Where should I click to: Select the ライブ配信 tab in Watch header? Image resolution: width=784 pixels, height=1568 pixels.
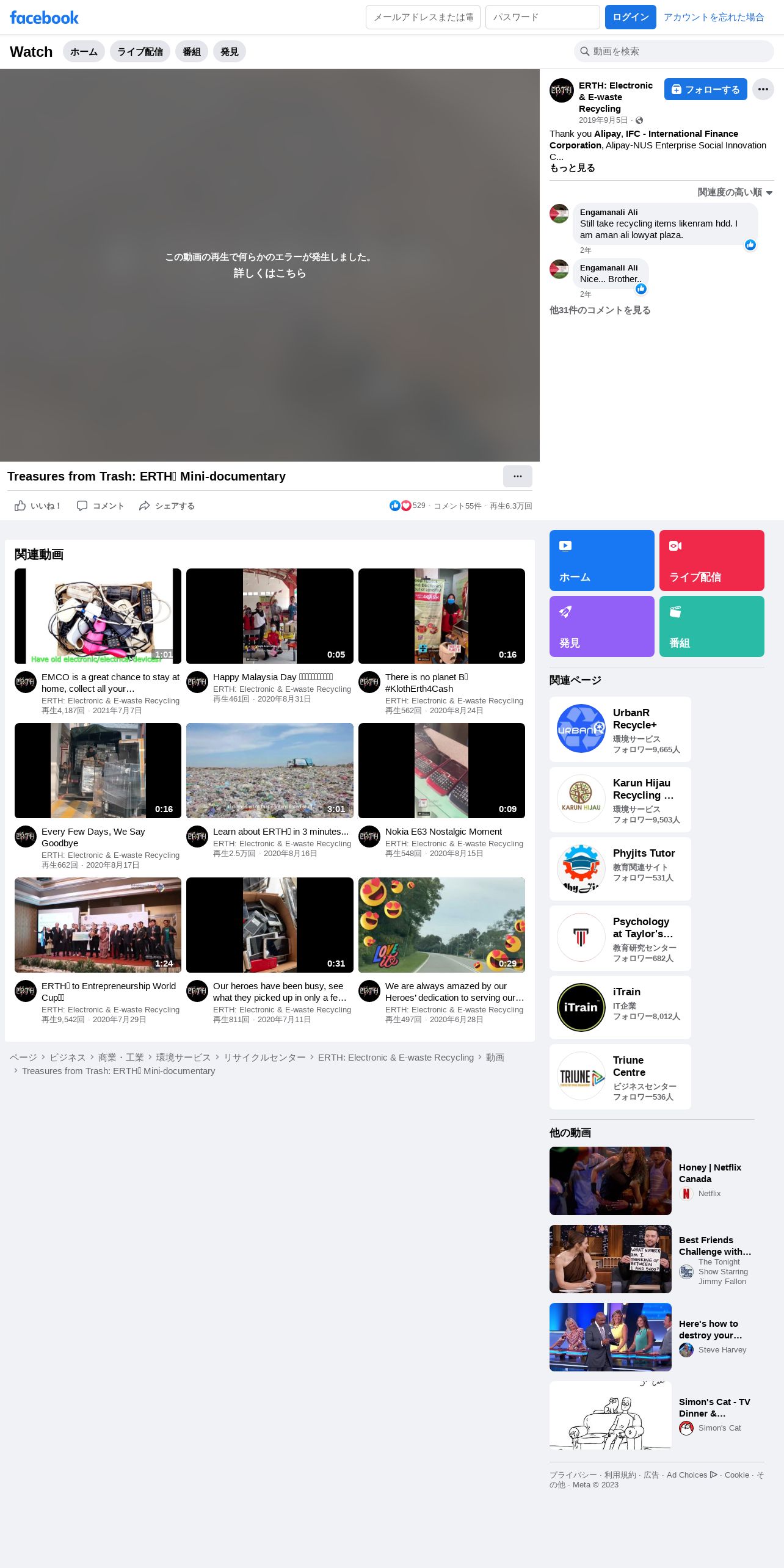(x=140, y=51)
